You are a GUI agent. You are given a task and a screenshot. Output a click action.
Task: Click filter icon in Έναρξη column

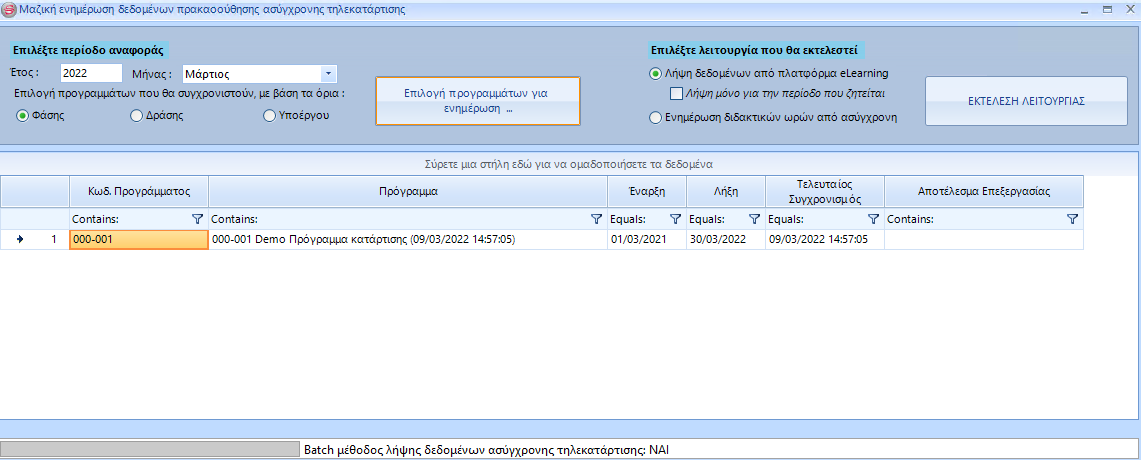tap(675, 219)
